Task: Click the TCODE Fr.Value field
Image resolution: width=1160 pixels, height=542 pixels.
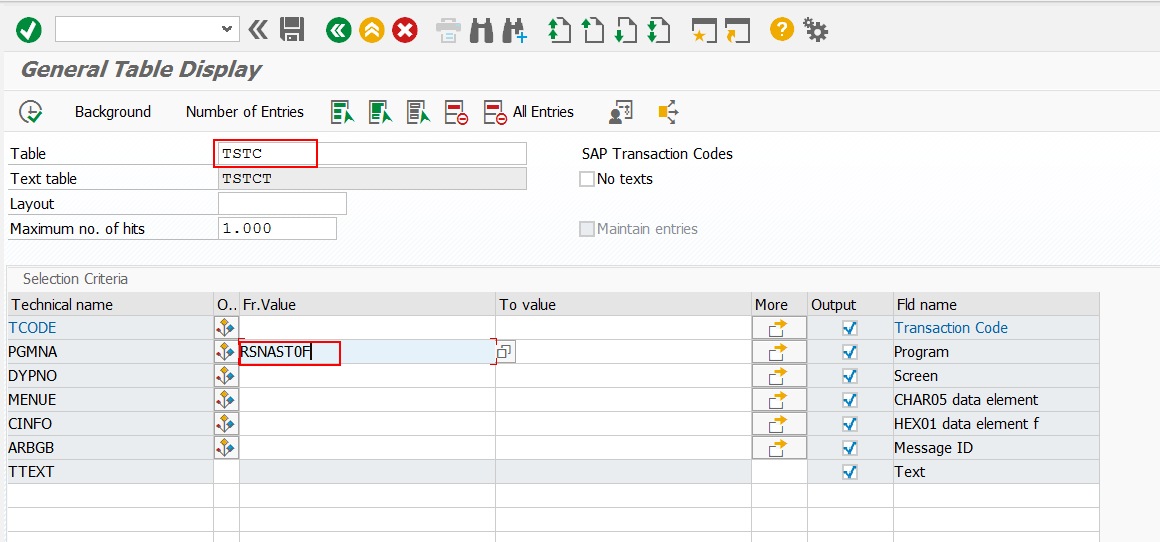Action: pos(368,328)
